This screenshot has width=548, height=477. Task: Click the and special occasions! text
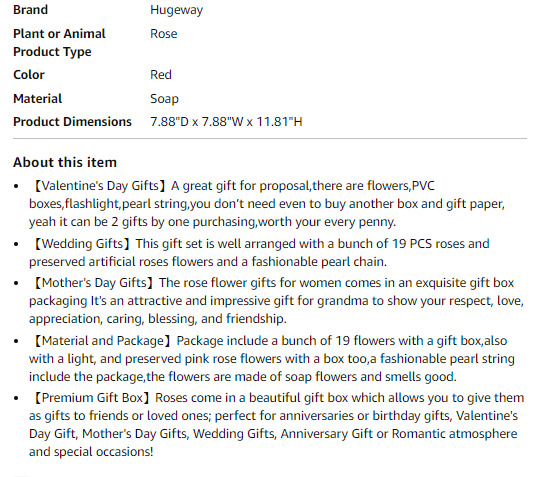91,452
